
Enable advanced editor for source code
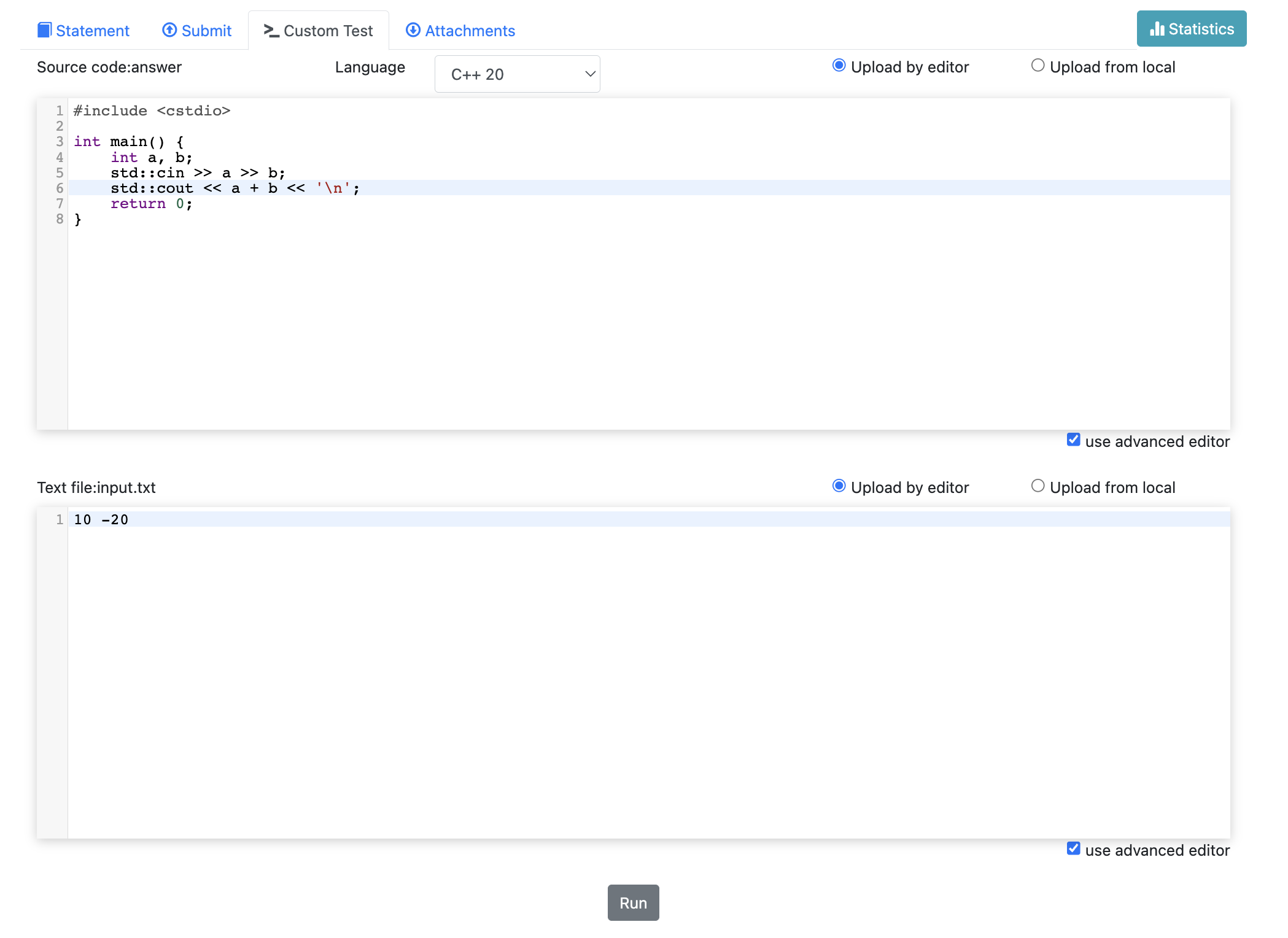coord(1075,440)
